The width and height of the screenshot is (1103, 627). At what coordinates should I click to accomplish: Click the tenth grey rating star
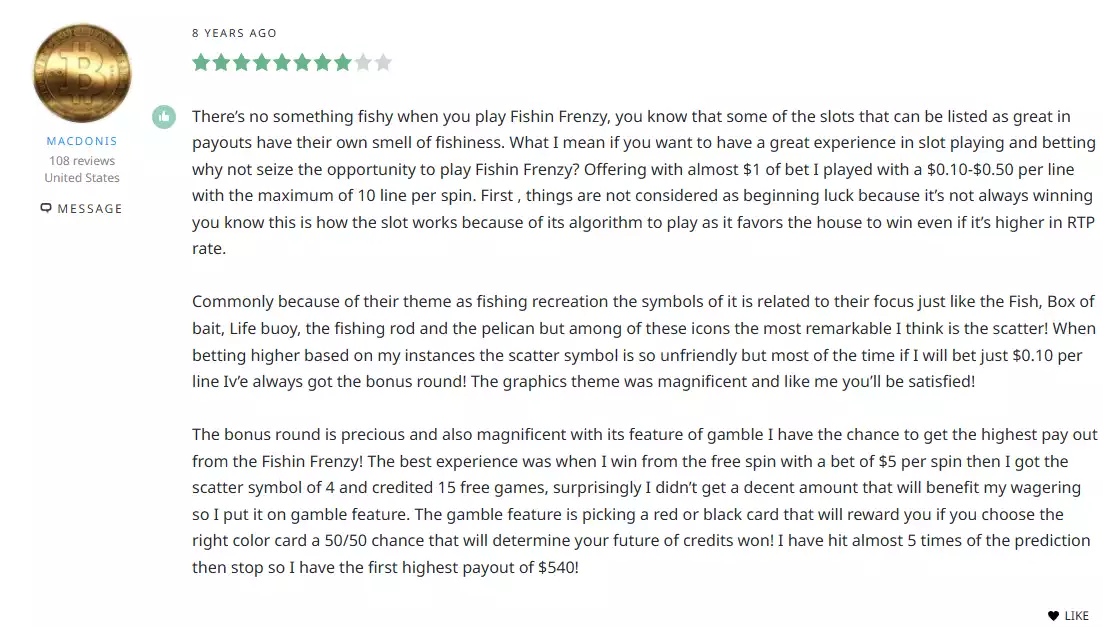point(383,63)
